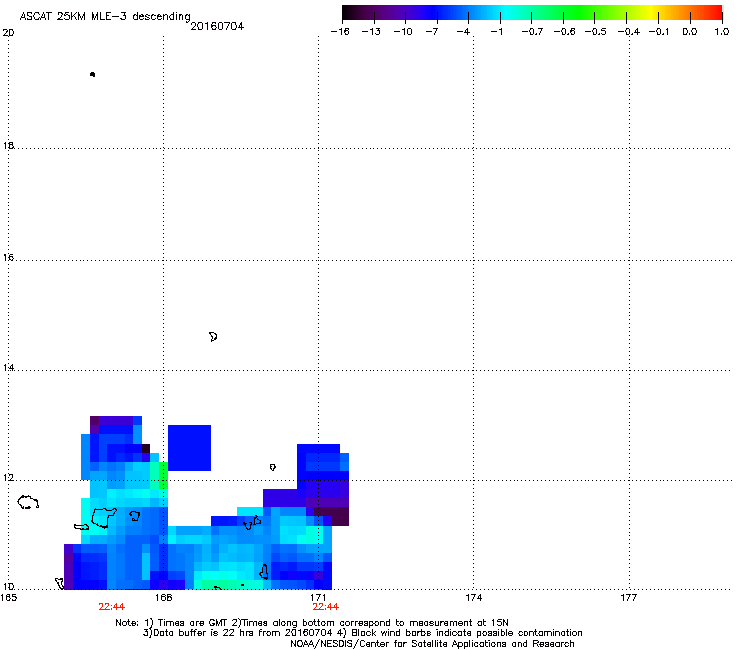740x650 pixels.
Task: Click the -10 color scale label
Action: [x=403, y=32]
